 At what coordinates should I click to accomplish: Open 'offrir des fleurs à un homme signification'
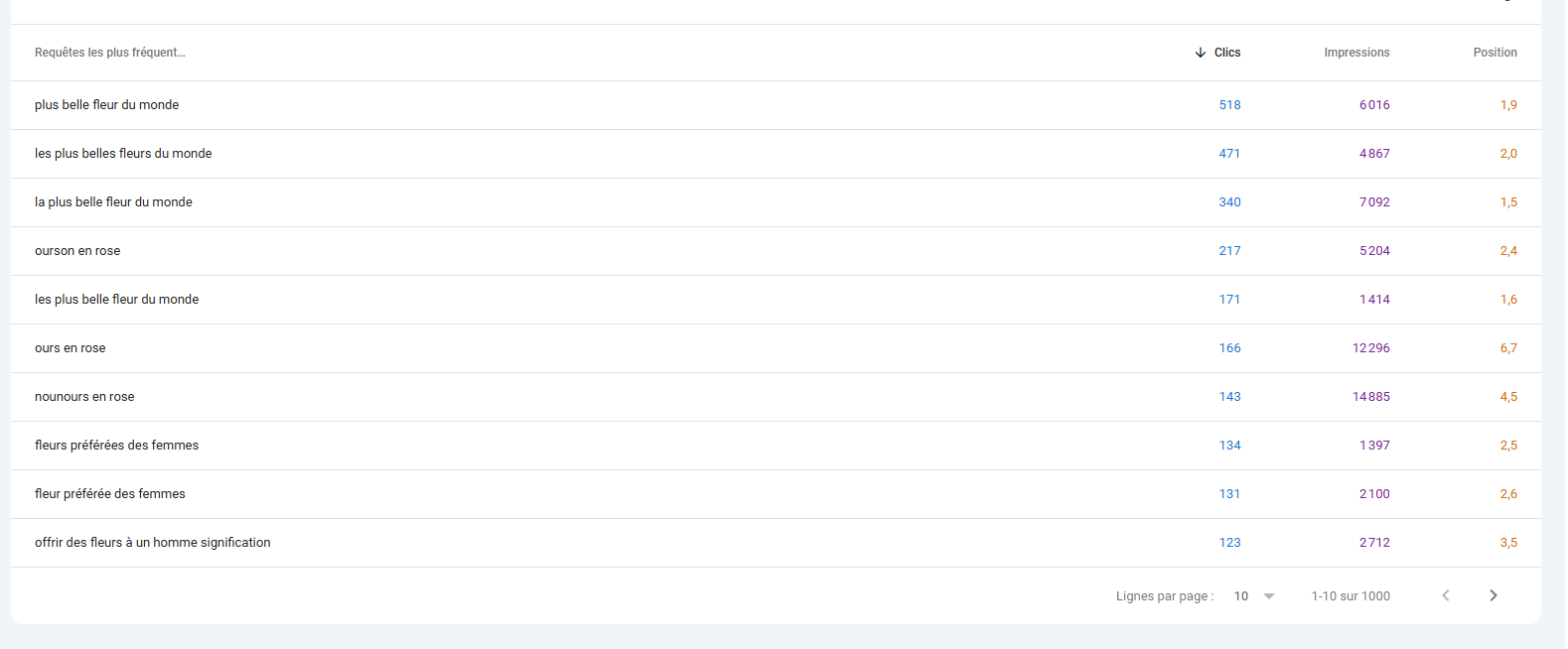click(x=153, y=543)
